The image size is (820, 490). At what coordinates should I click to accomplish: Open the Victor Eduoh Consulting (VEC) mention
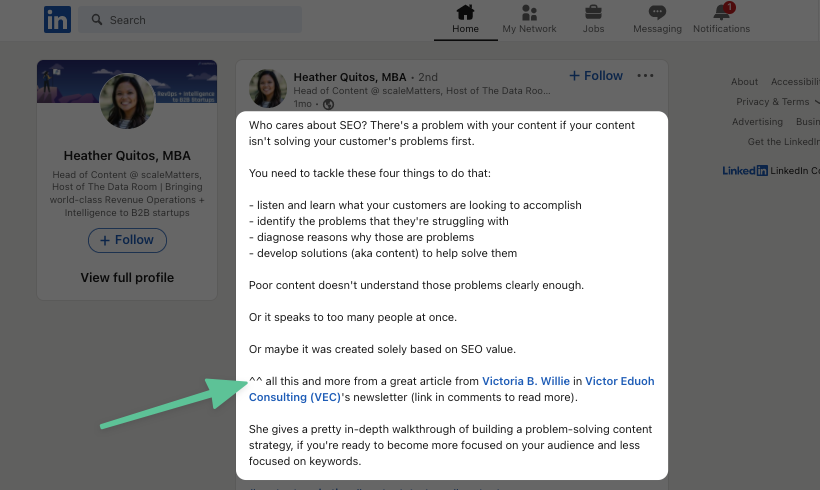[451, 389]
